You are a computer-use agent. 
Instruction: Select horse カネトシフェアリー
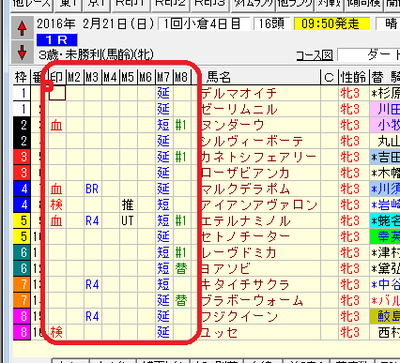point(259,157)
